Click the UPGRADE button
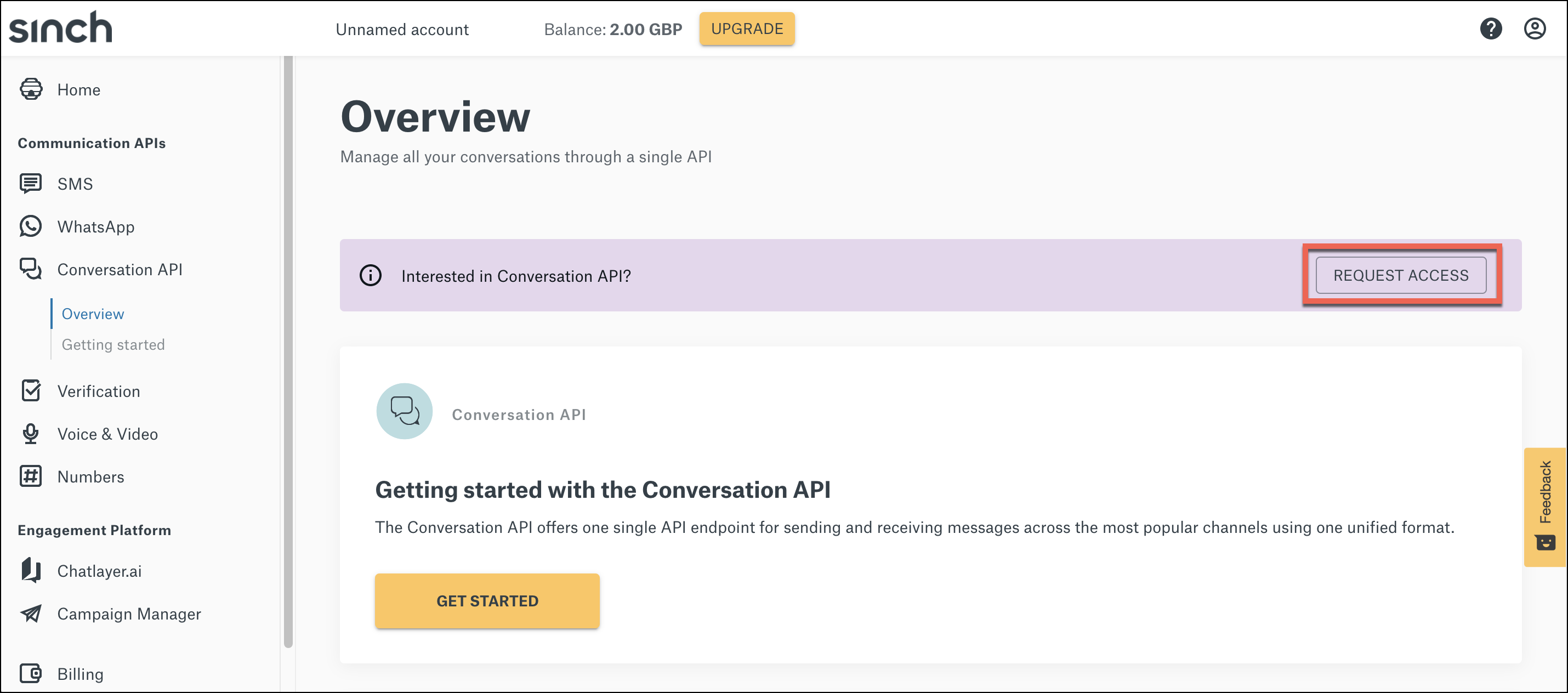Viewport: 1568px width, 693px height. click(x=747, y=28)
